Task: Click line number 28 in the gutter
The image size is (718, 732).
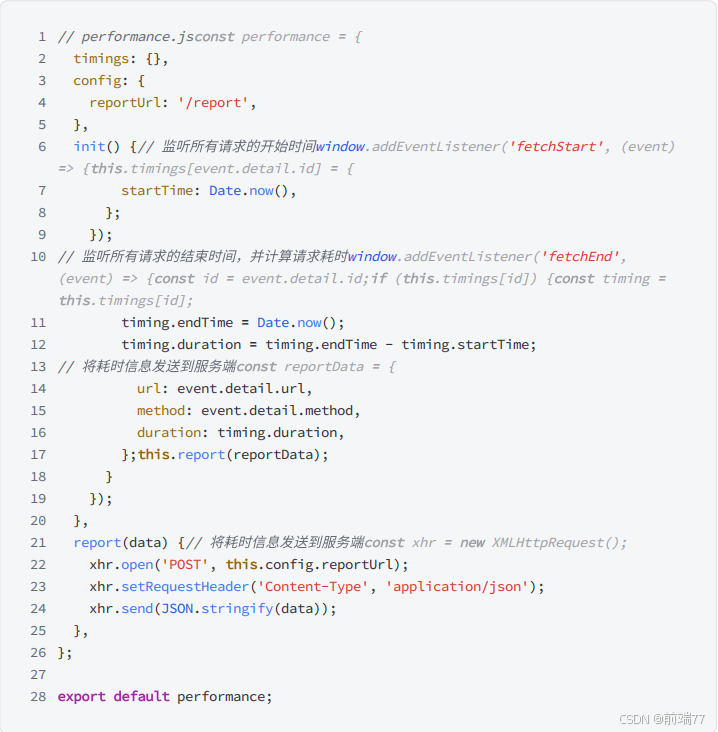Action: pos(38,697)
